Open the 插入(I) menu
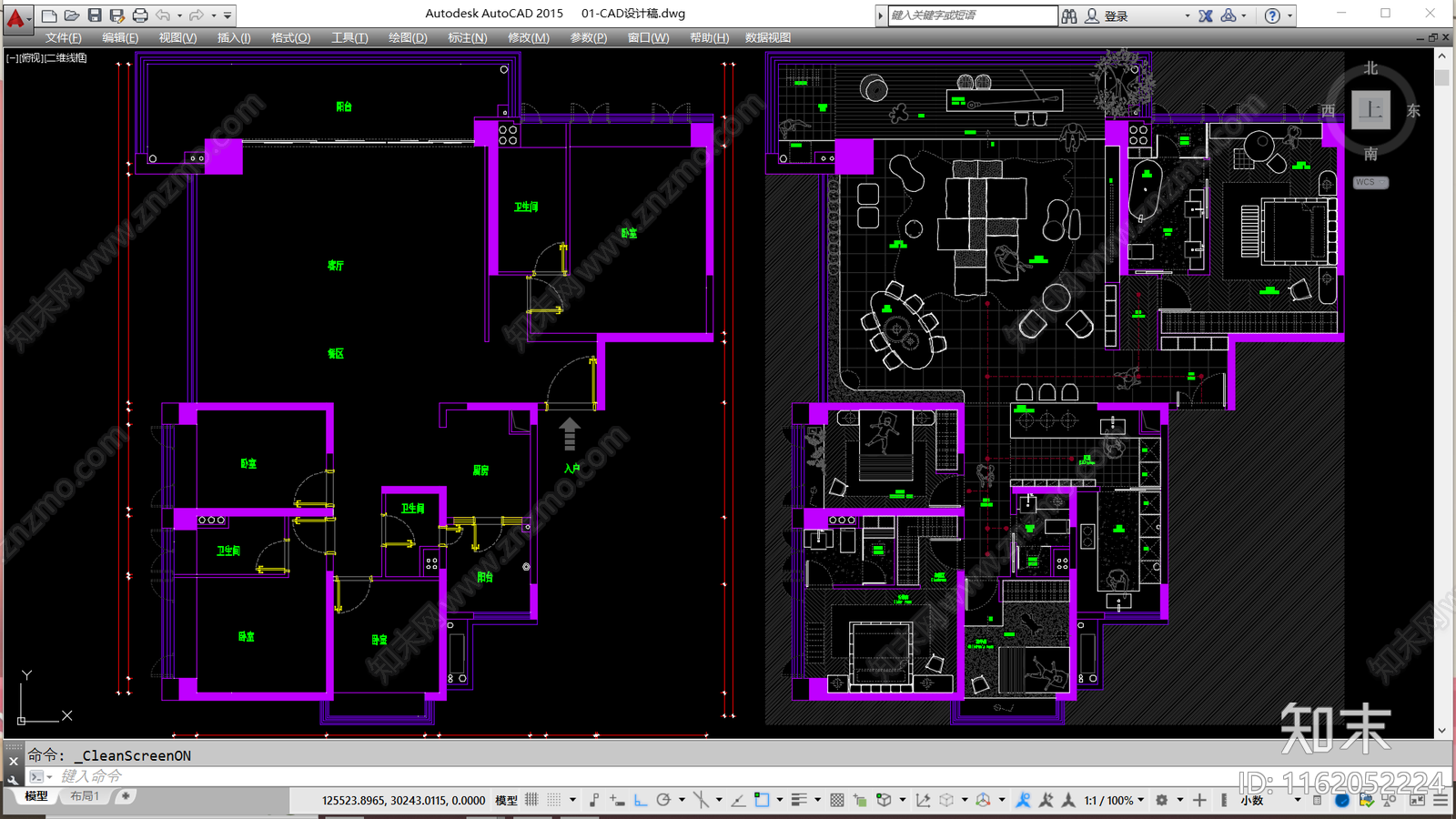The image size is (1456, 819). point(234,37)
